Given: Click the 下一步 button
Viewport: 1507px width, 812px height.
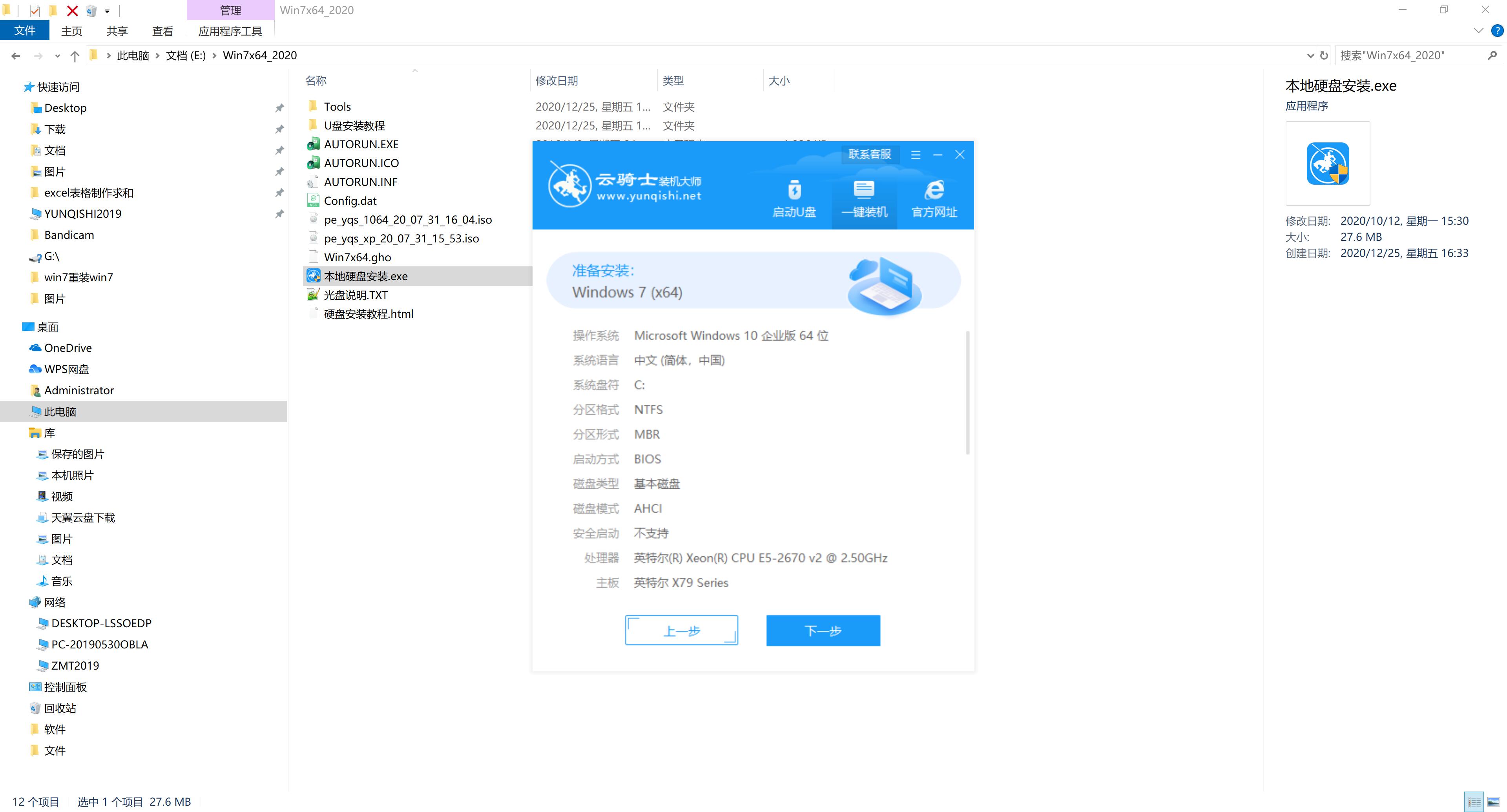Looking at the screenshot, I should (822, 630).
